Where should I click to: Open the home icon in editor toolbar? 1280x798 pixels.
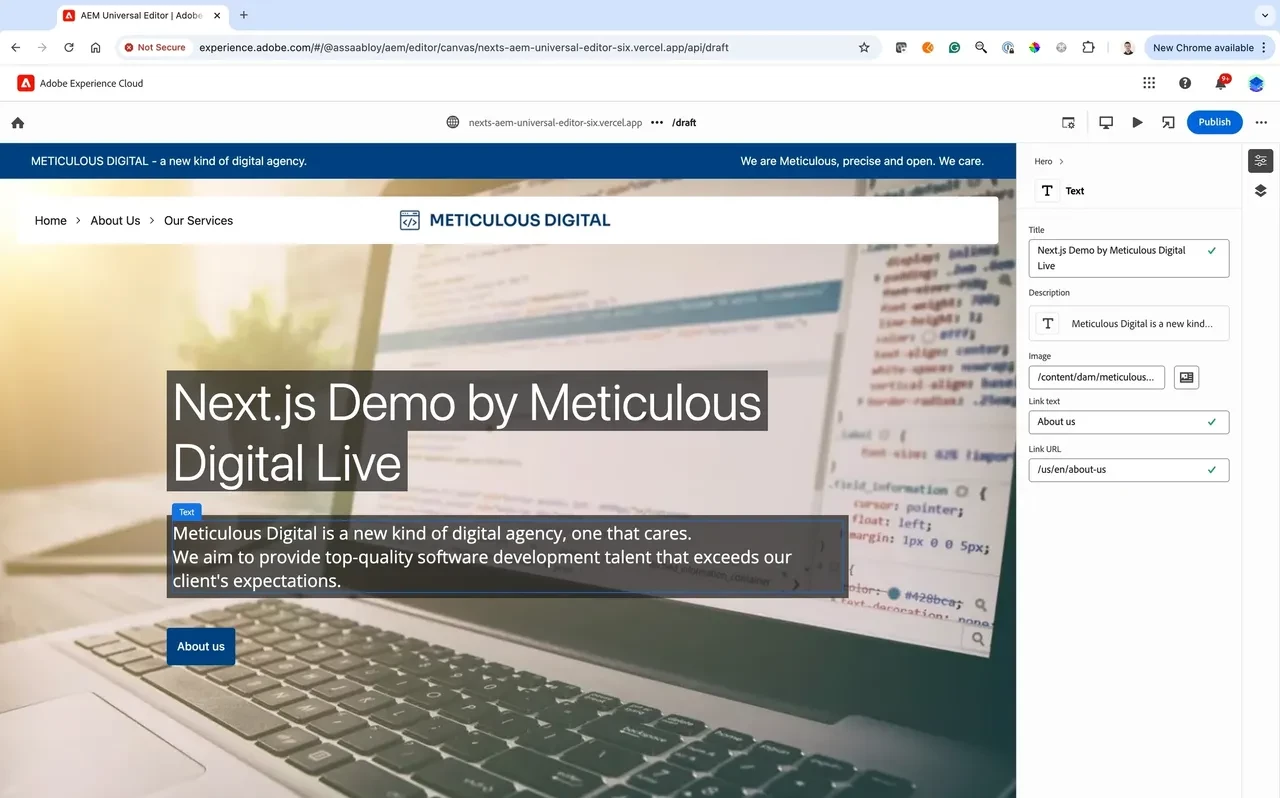[17, 123]
